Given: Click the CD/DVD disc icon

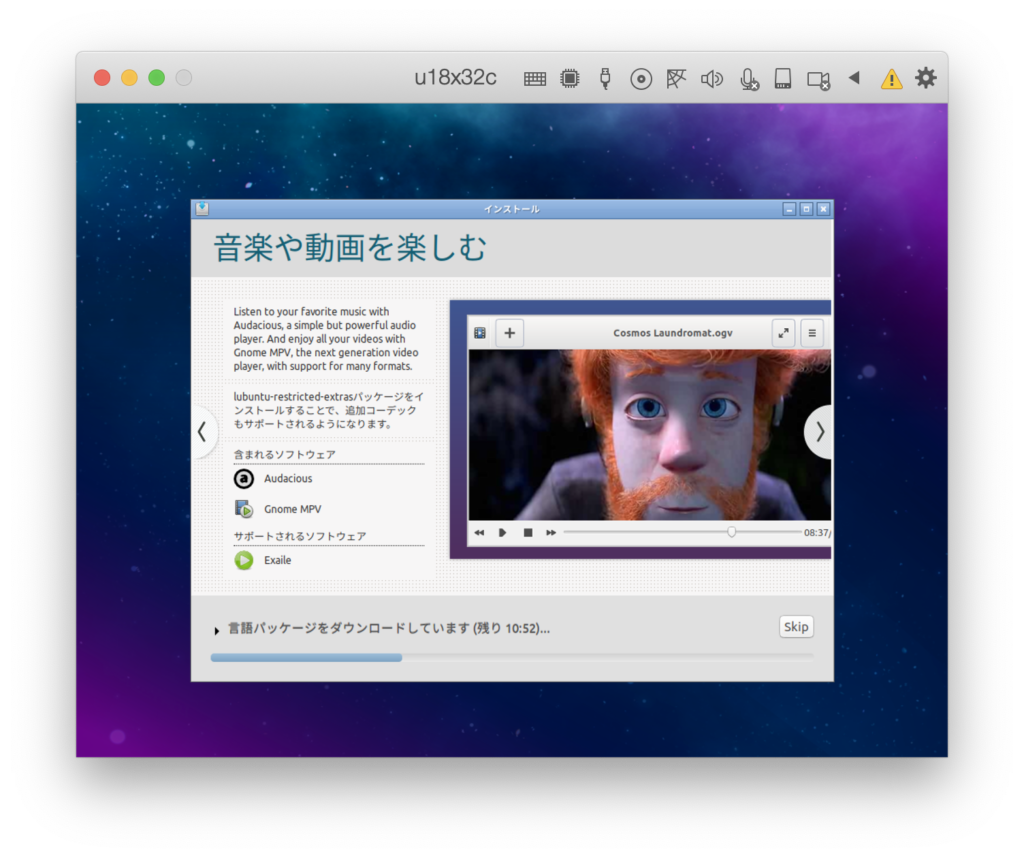Looking at the screenshot, I should pos(641,79).
